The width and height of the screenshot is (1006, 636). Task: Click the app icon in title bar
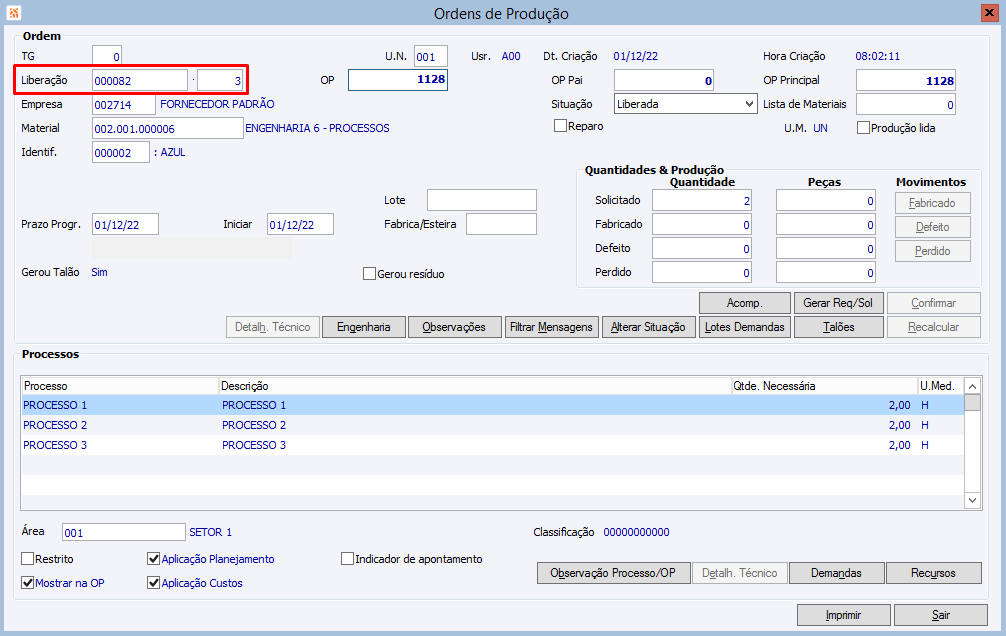[13, 12]
